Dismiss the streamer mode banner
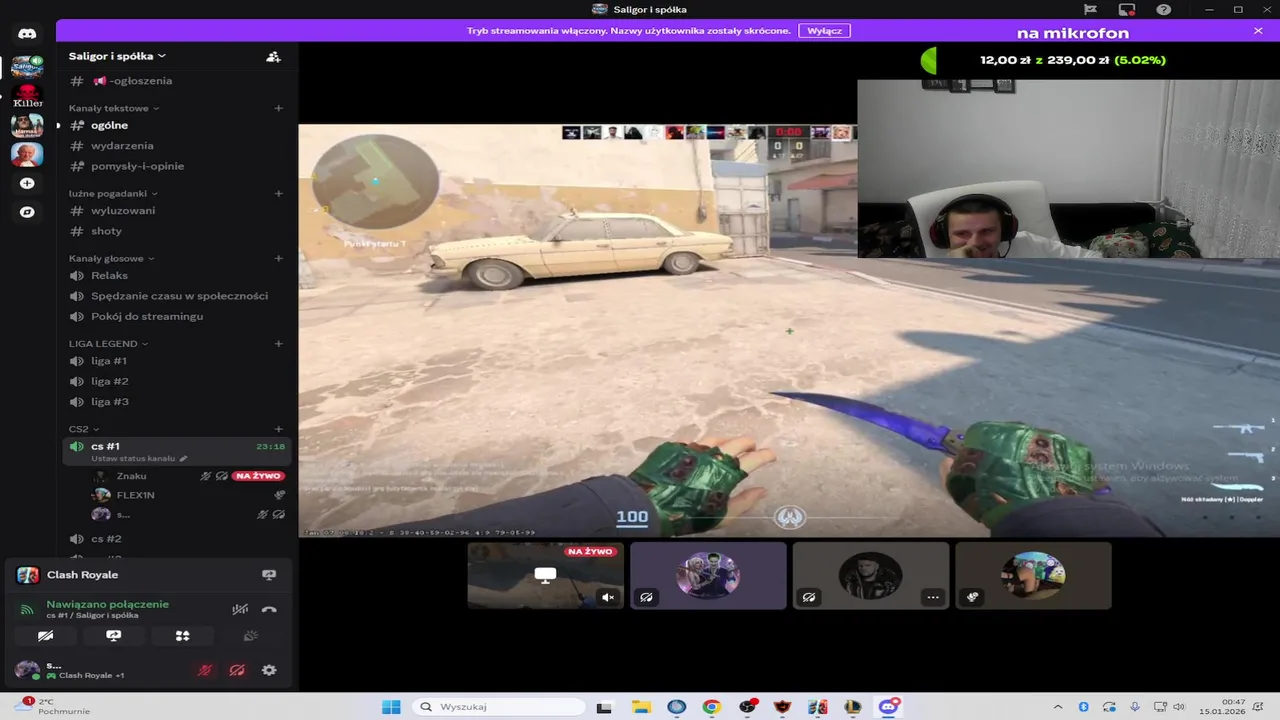 pyautogui.click(x=1258, y=31)
